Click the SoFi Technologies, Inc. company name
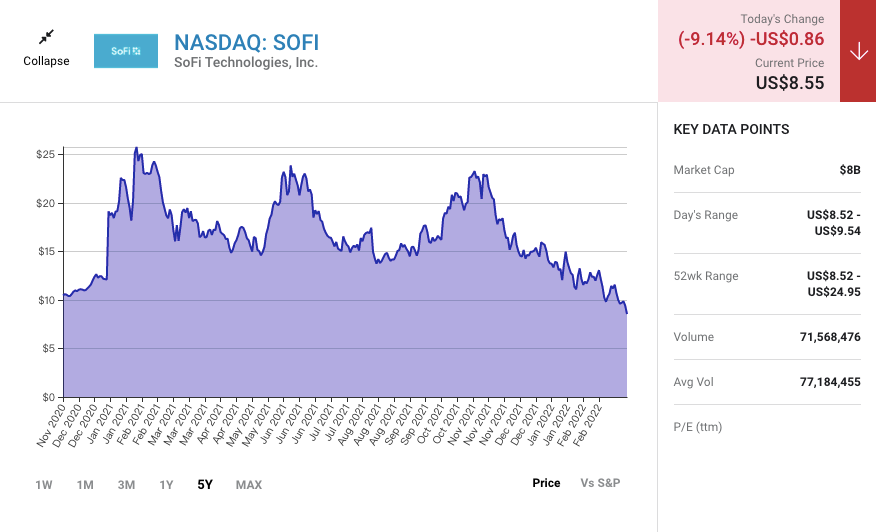The height and width of the screenshot is (532, 876). [x=246, y=63]
